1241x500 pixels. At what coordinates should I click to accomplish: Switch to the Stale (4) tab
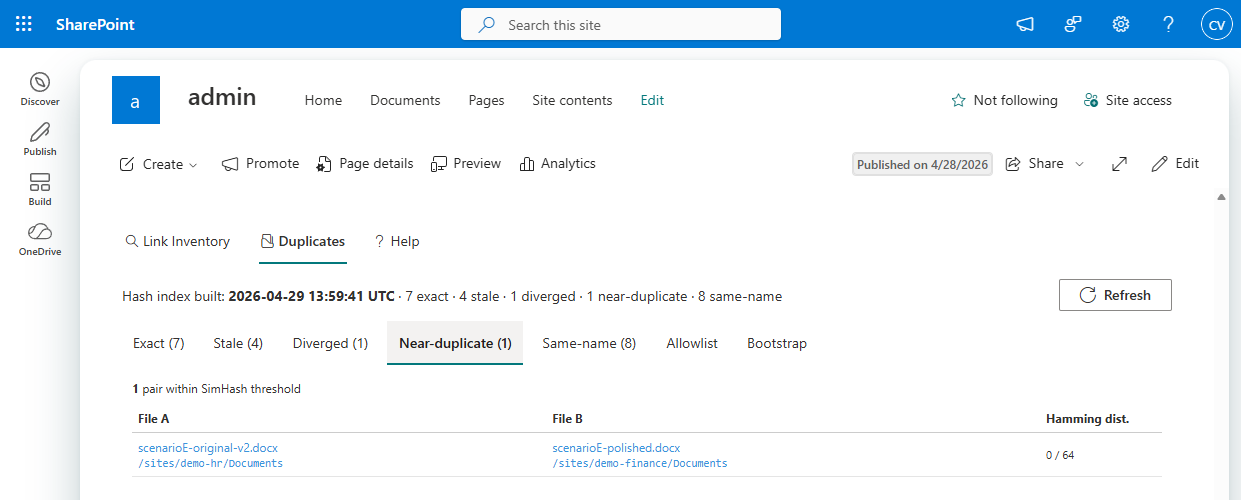(238, 343)
